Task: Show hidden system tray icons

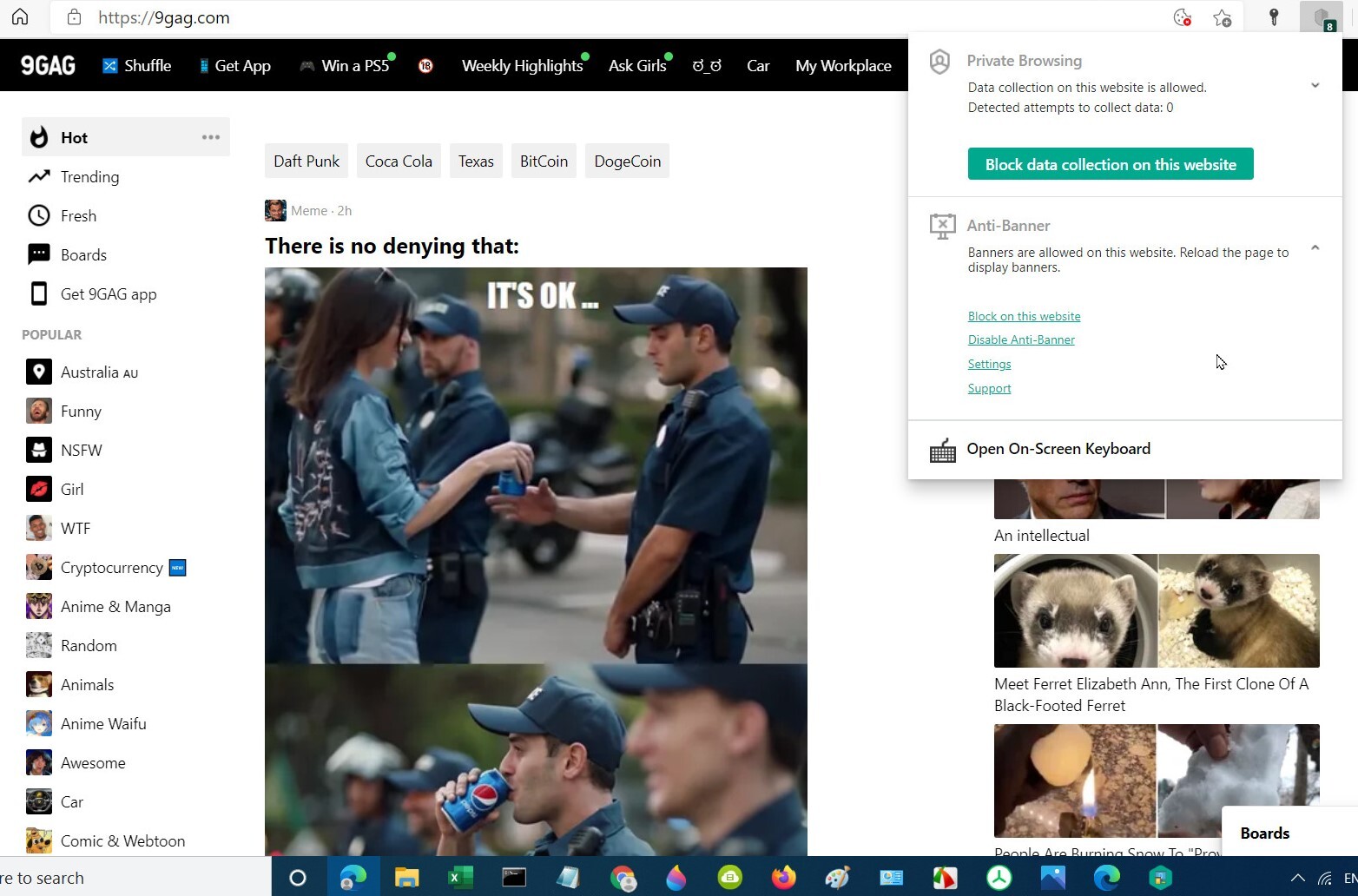Action: [1297, 878]
